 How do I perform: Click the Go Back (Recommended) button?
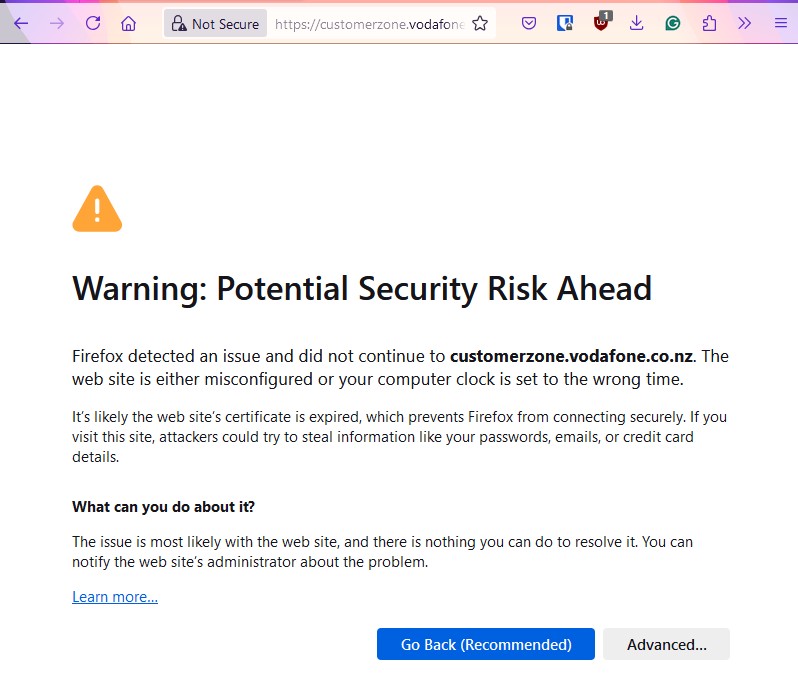tap(486, 645)
